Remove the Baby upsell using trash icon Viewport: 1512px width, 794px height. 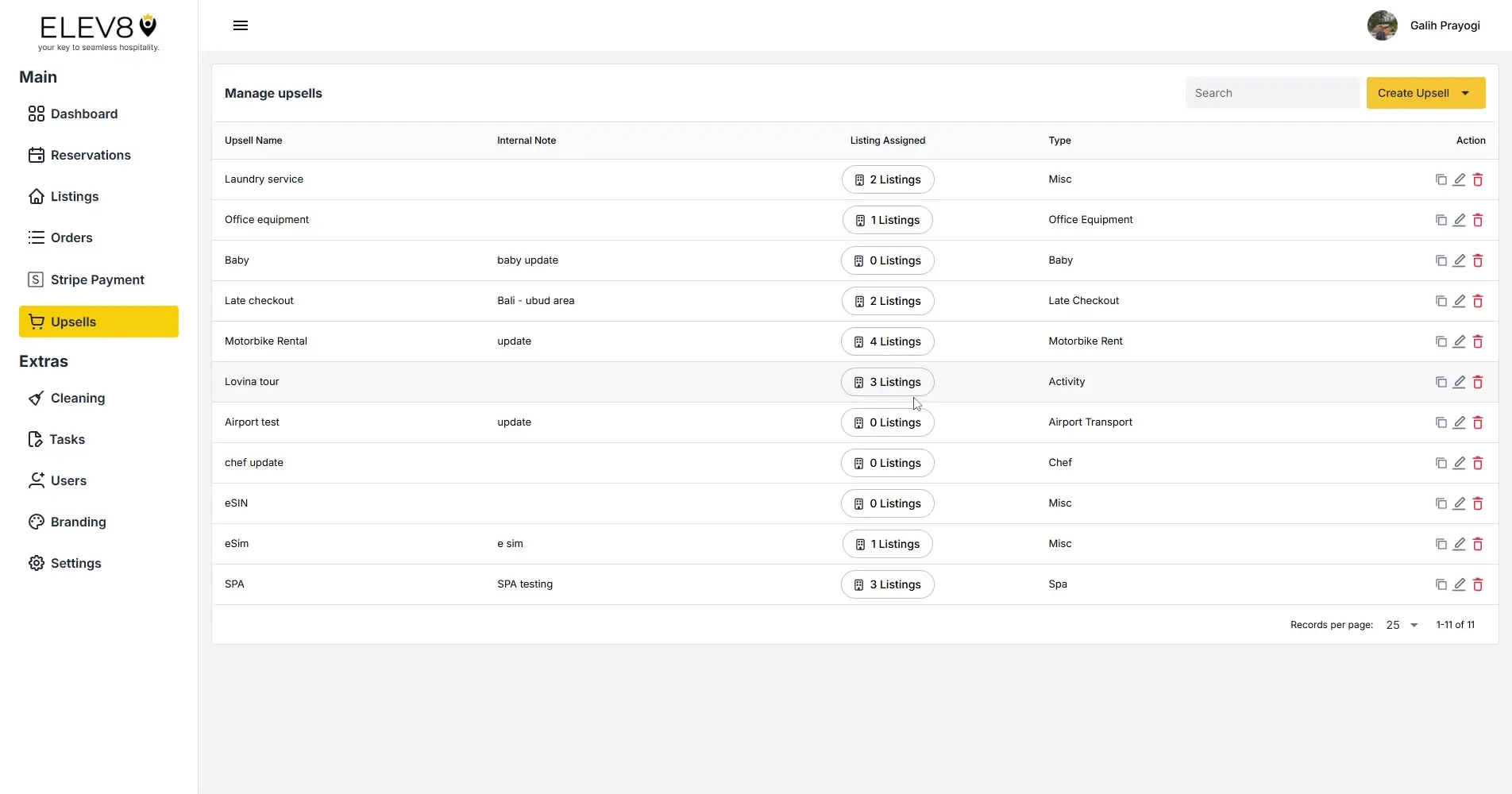(1478, 260)
